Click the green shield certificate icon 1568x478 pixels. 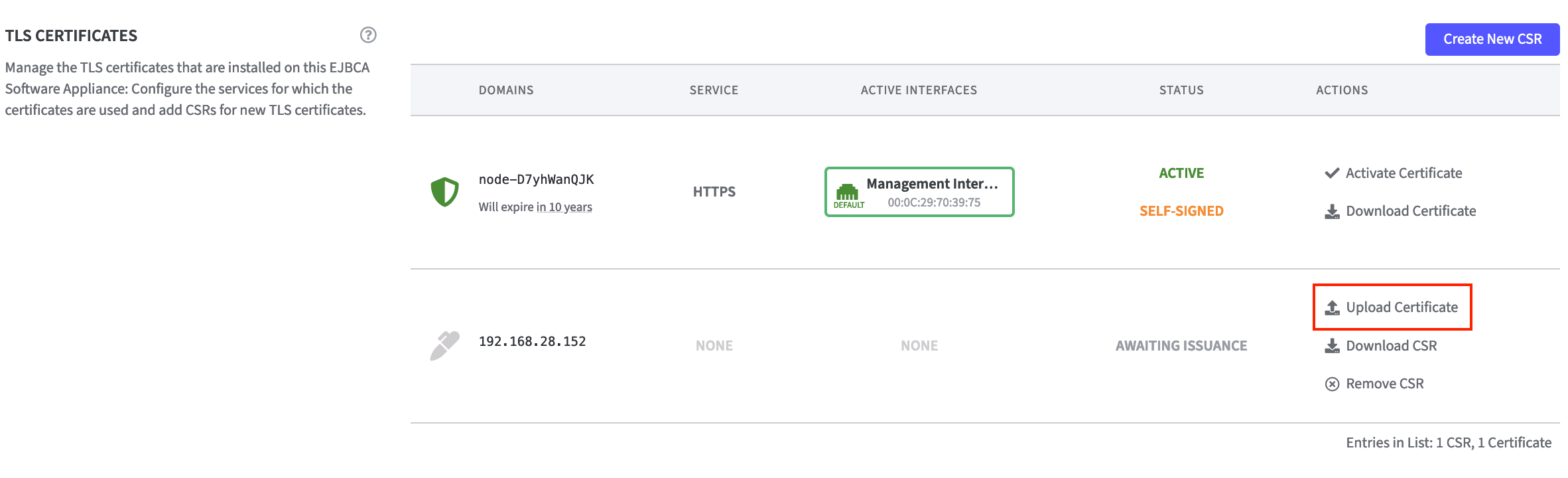[x=444, y=192]
